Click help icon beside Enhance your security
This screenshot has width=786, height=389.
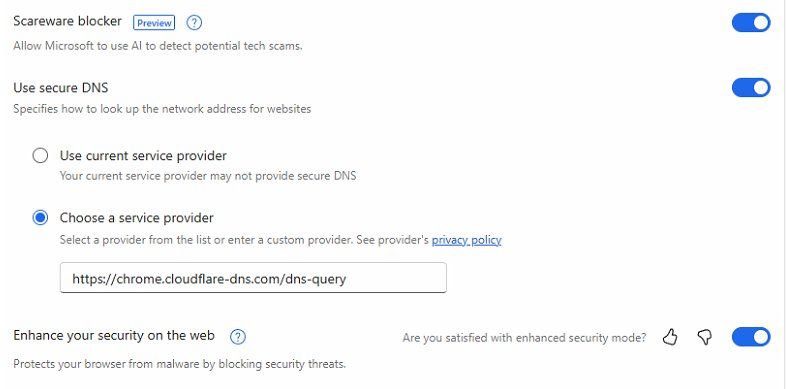(238, 337)
